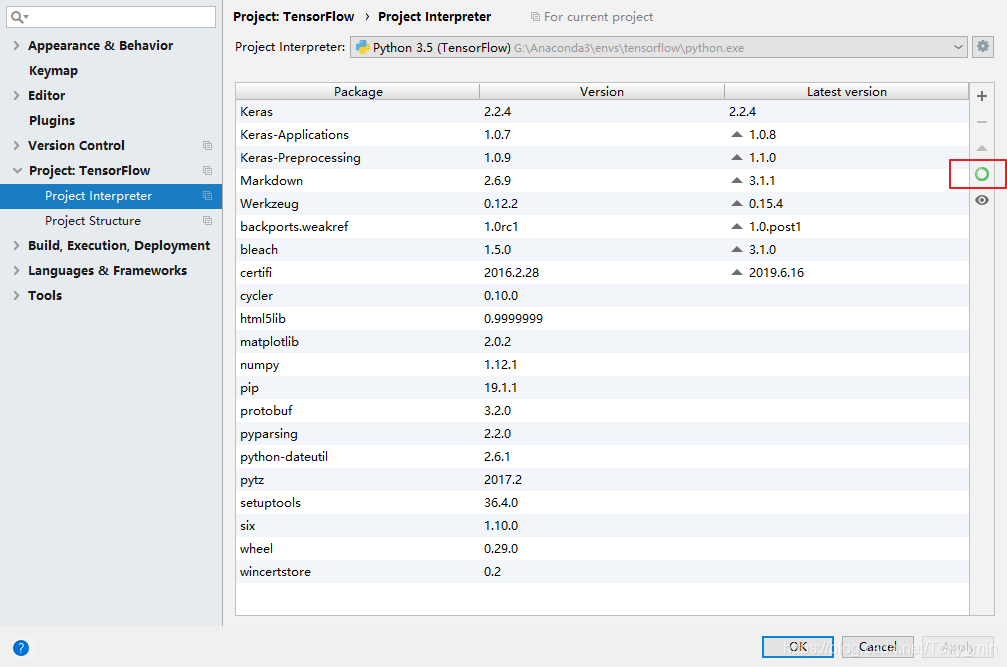The width and height of the screenshot is (1007, 667).
Task: Click the Latest version column header
Action: [846, 92]
